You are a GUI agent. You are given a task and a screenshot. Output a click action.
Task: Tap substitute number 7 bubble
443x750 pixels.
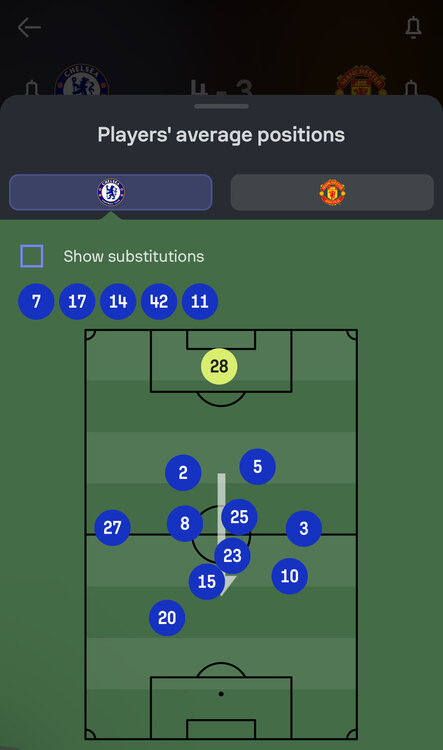(x=36, y=301)
